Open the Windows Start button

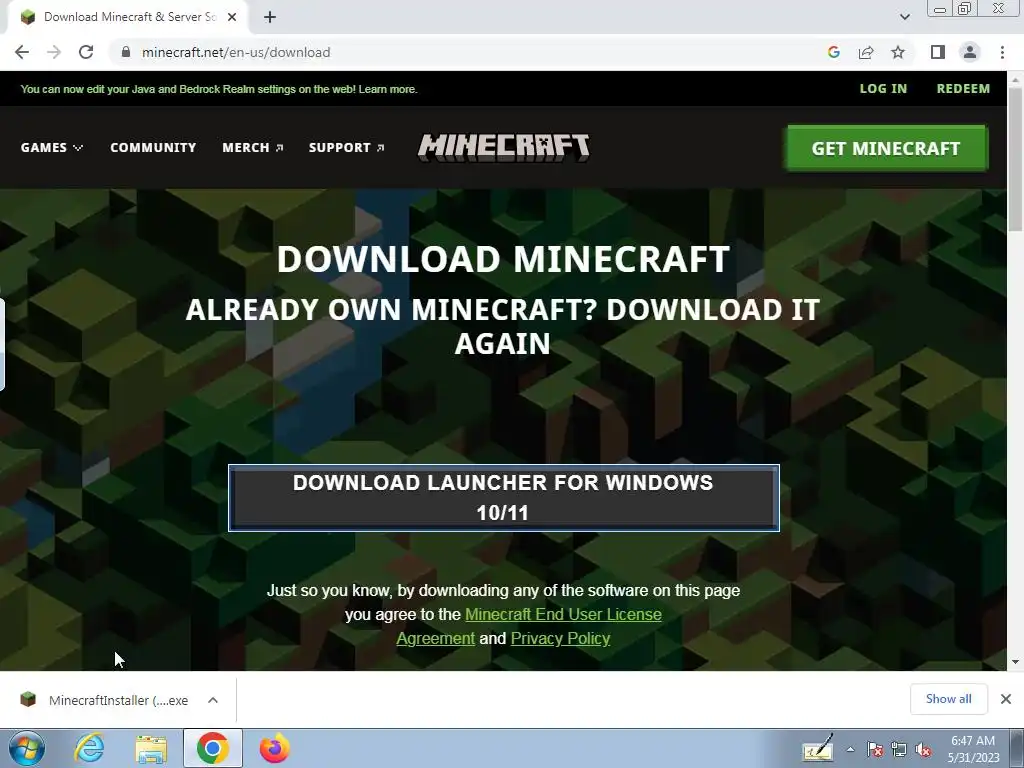pyautogui.click(x=27, y=748)
